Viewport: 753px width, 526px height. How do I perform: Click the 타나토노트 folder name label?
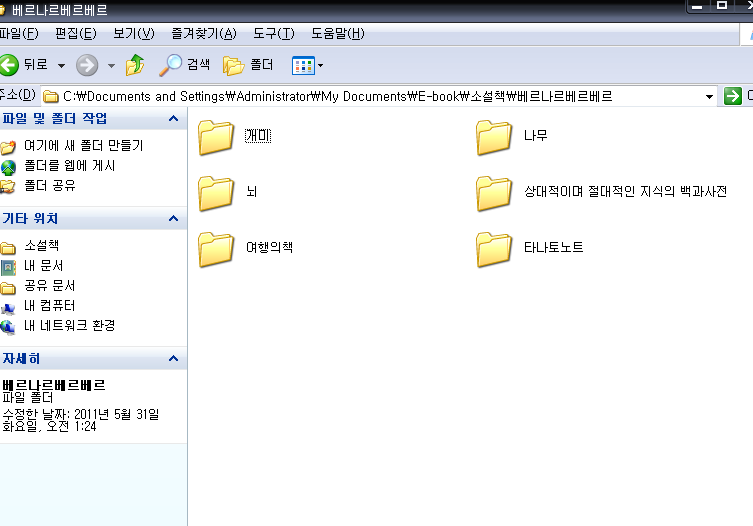click(553, 247)
